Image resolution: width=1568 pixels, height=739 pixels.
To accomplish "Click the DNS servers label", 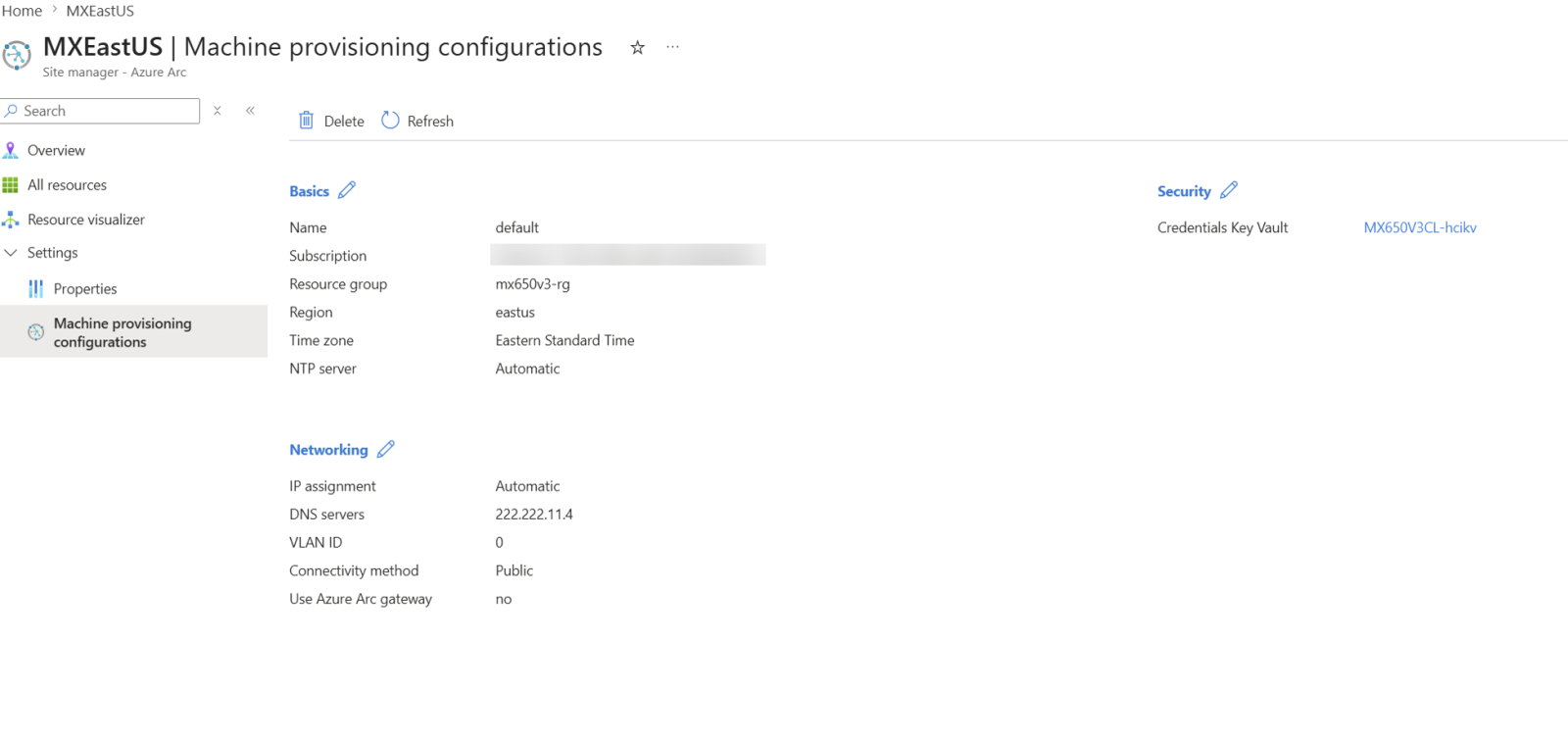I will click(x=327, y=515).
